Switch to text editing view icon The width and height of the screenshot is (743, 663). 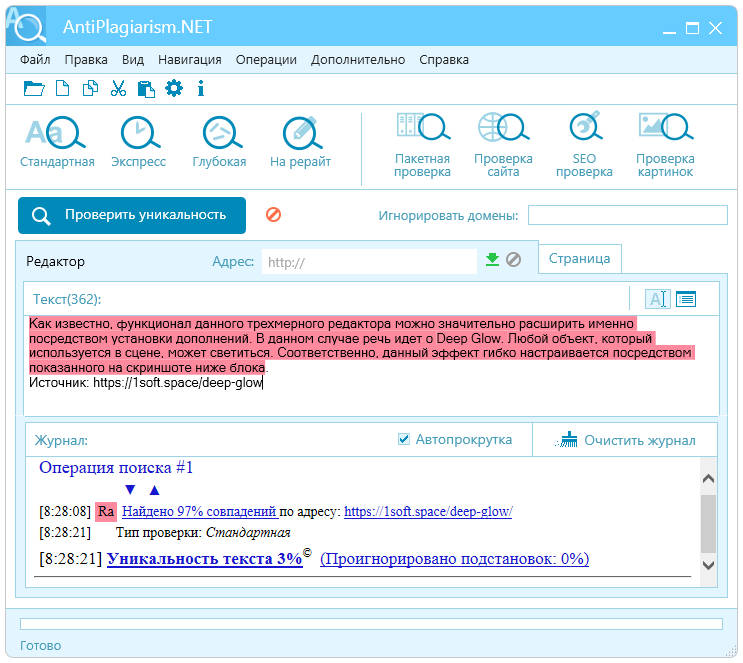coord(658,299)
